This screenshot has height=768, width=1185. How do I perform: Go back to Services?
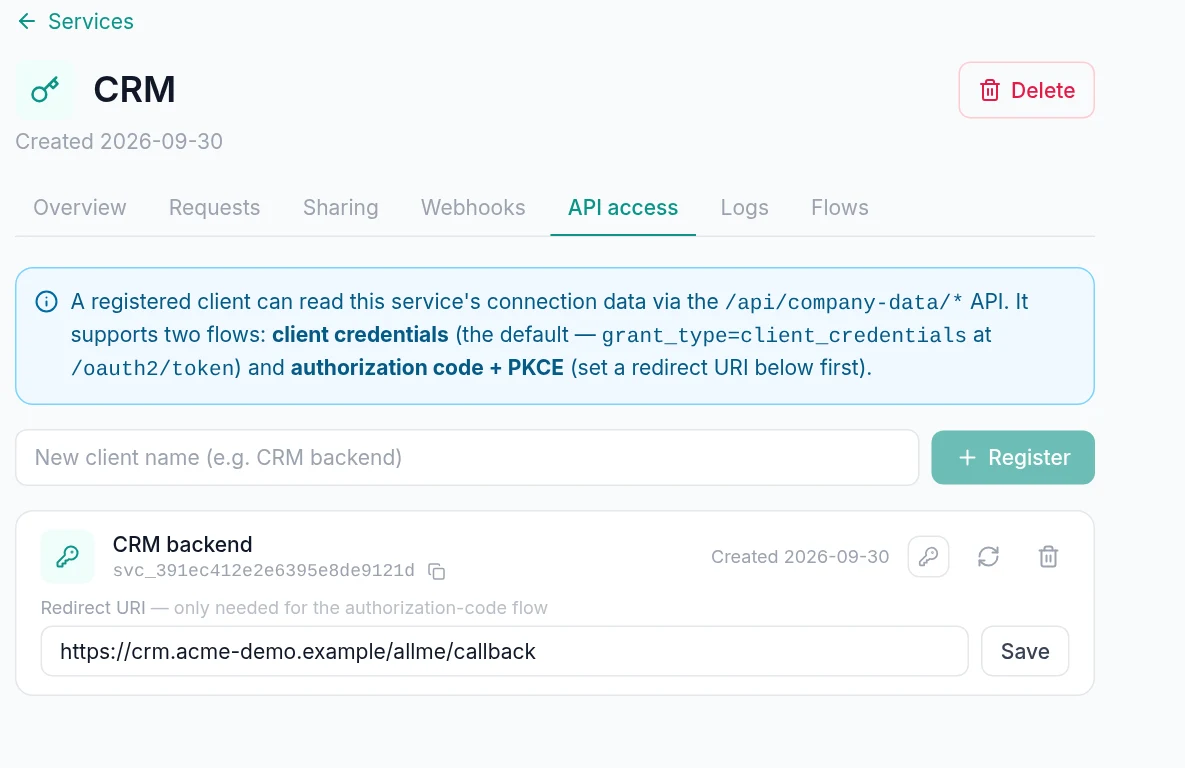[x=76, y=21]
